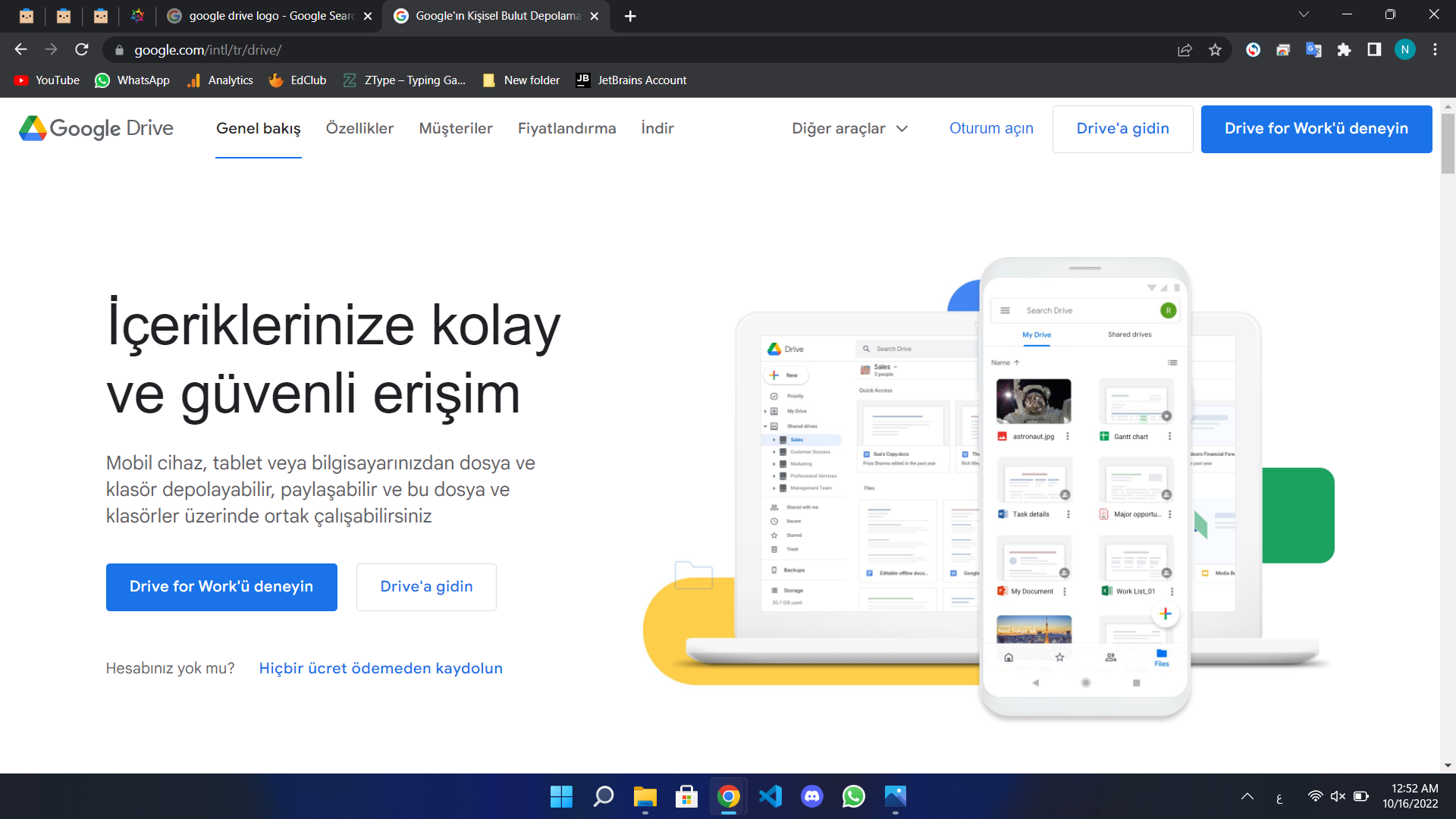
Task: Click the share page icon in address bar
Action: click(1185, 50)
